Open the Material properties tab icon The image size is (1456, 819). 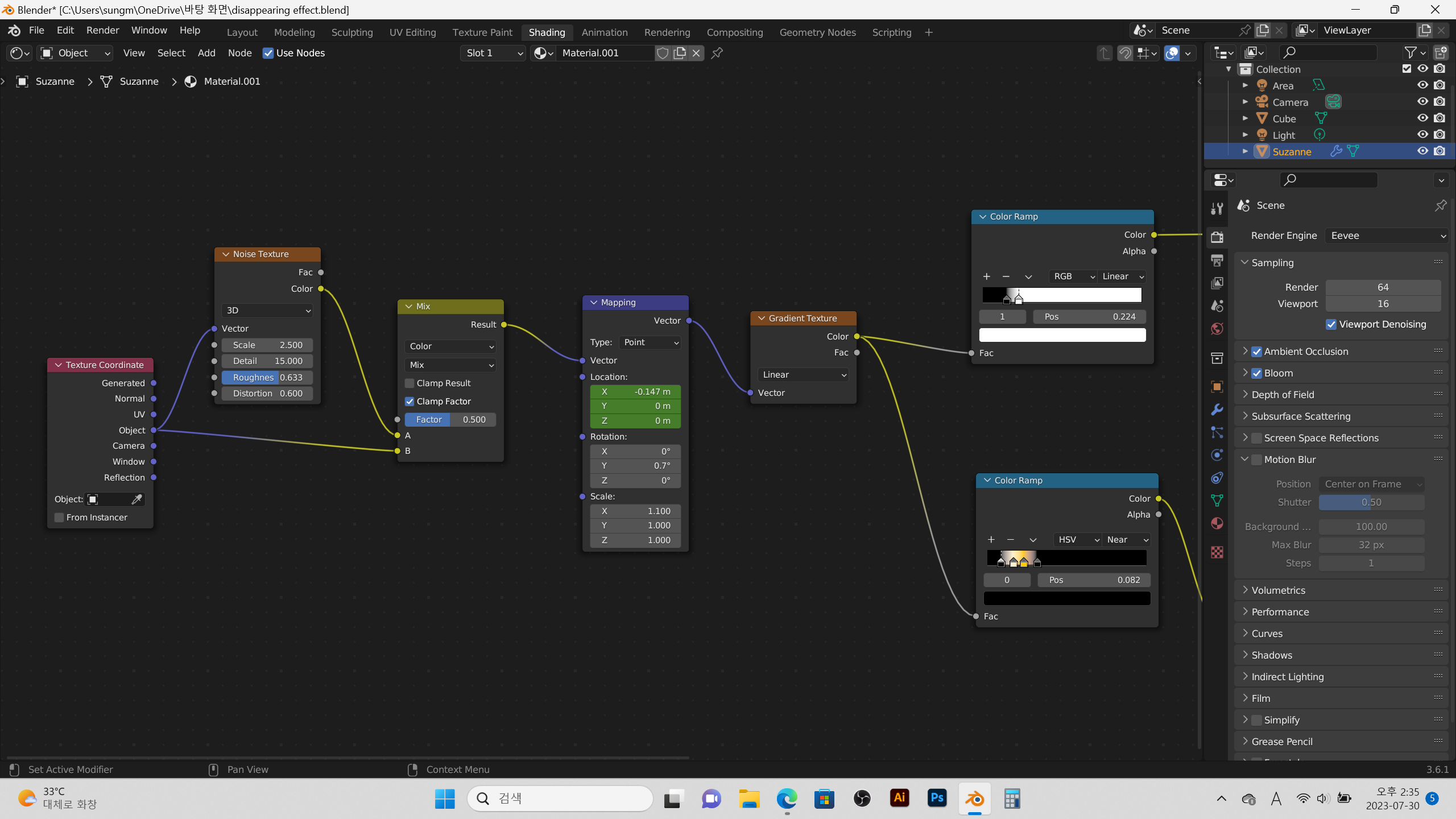click(x=1217, y=523)
